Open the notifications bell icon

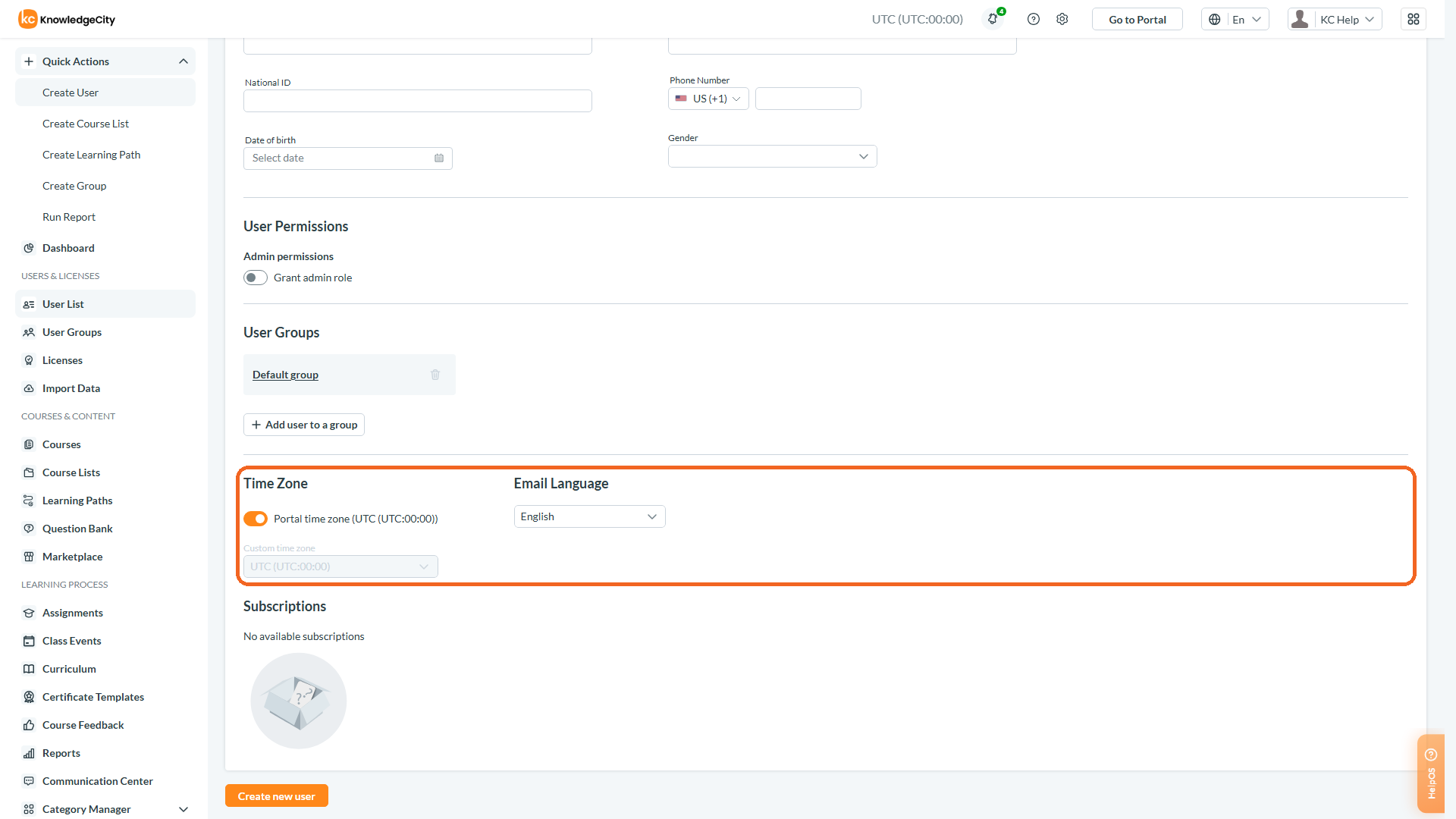(993, 19)
